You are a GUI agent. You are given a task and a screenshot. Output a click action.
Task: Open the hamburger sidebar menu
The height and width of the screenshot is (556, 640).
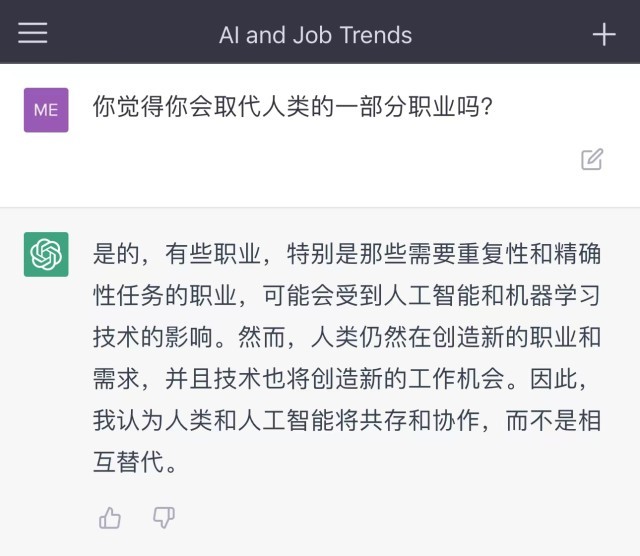click(x=33, y=33)
